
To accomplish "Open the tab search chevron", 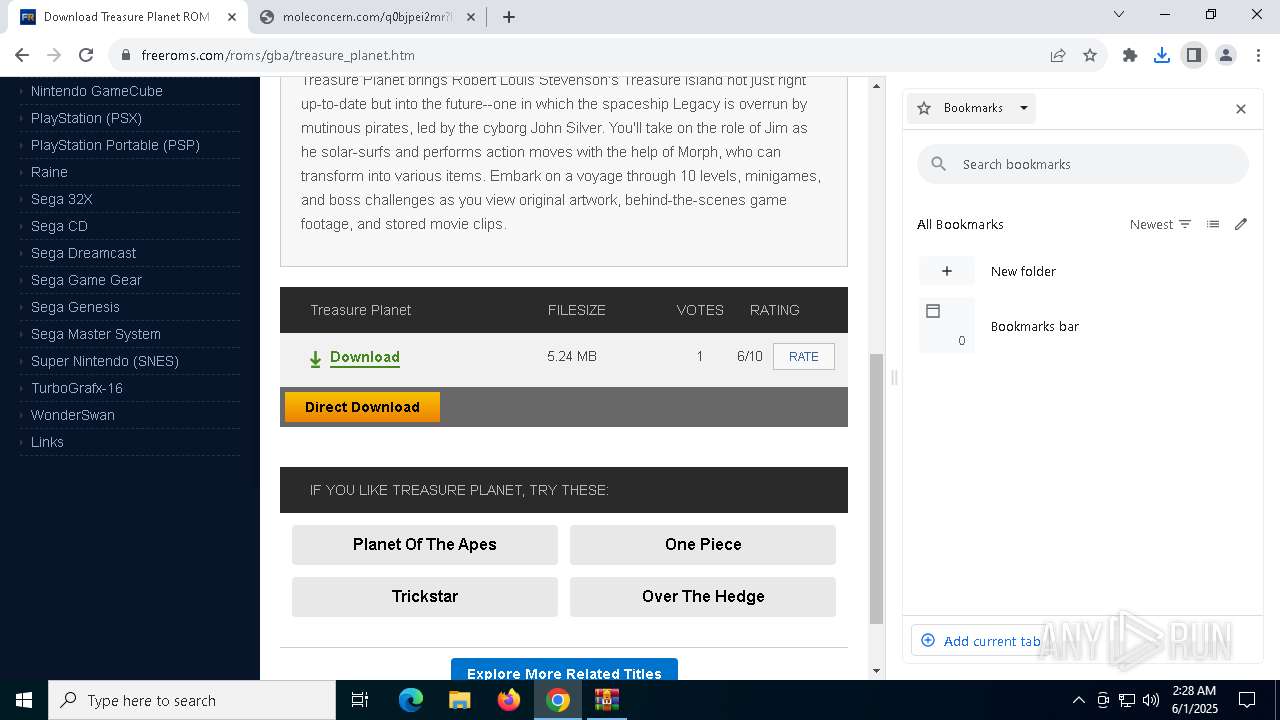I will [x=1119, y=14].
